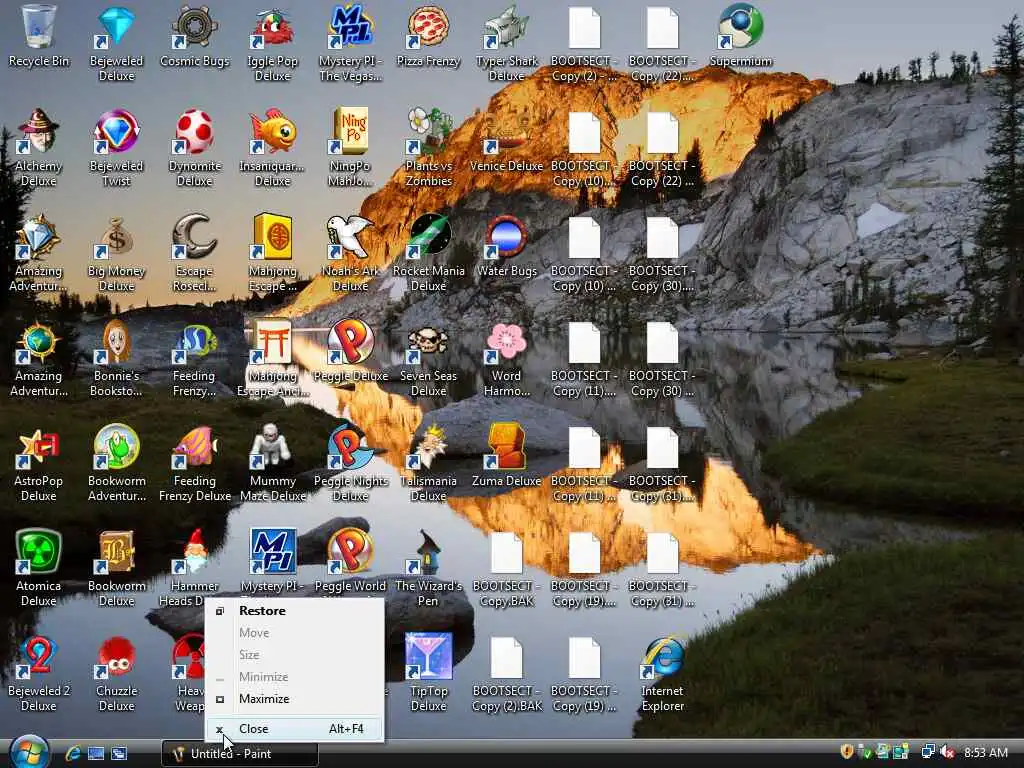
Task: Select the Pizza Frenzy shortcut
Action: (428, 36)
